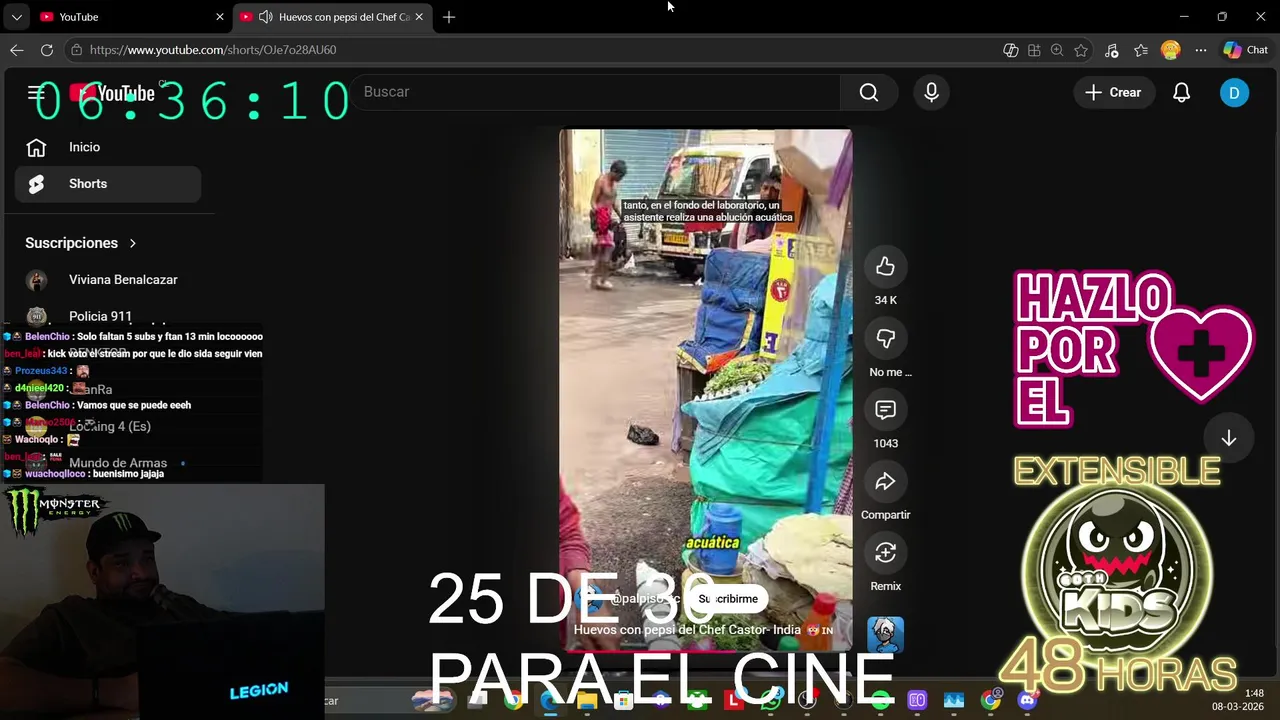This screenshot has height=720, width=1280.
Task: Open the tab actions dropdown
Action: [16, 17]
